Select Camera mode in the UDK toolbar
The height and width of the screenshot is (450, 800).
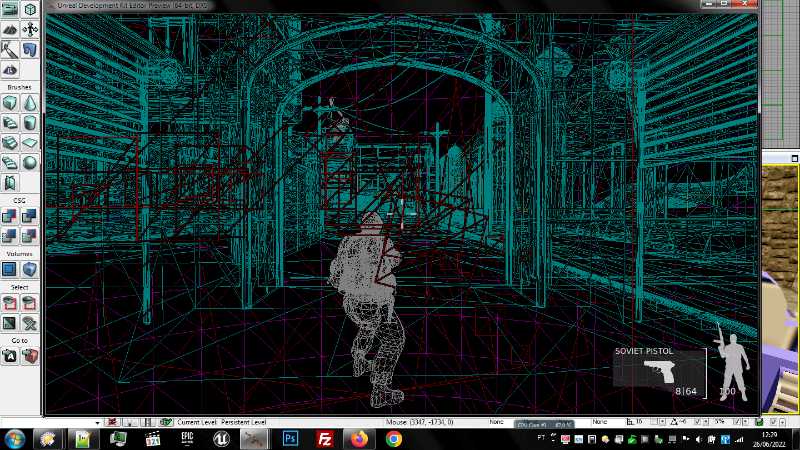tap(10, 10)
